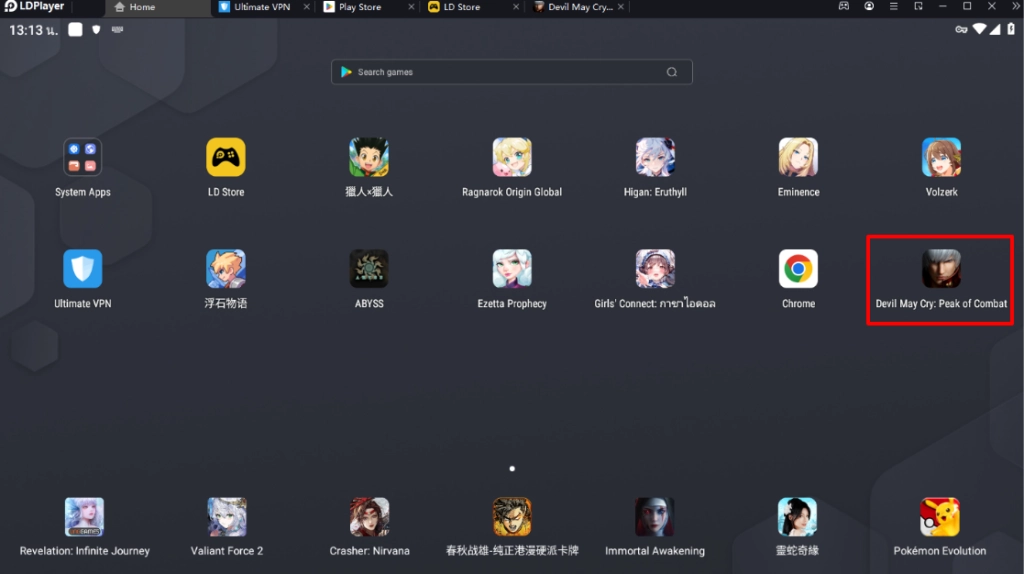Viewport: 1024px width, 574px height.
Task: Open Immortal Awakening
Action: [654, 517]
